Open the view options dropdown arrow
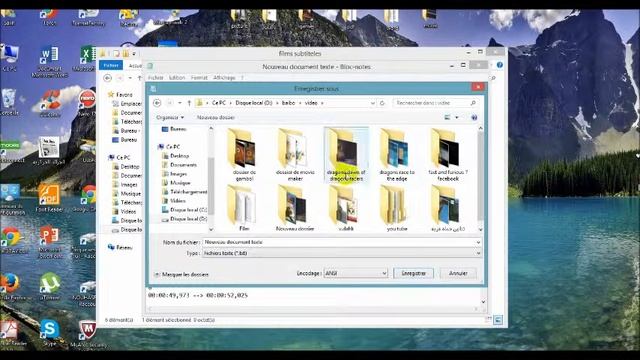This screenshot has width=640, height=360. coord(457,118)
